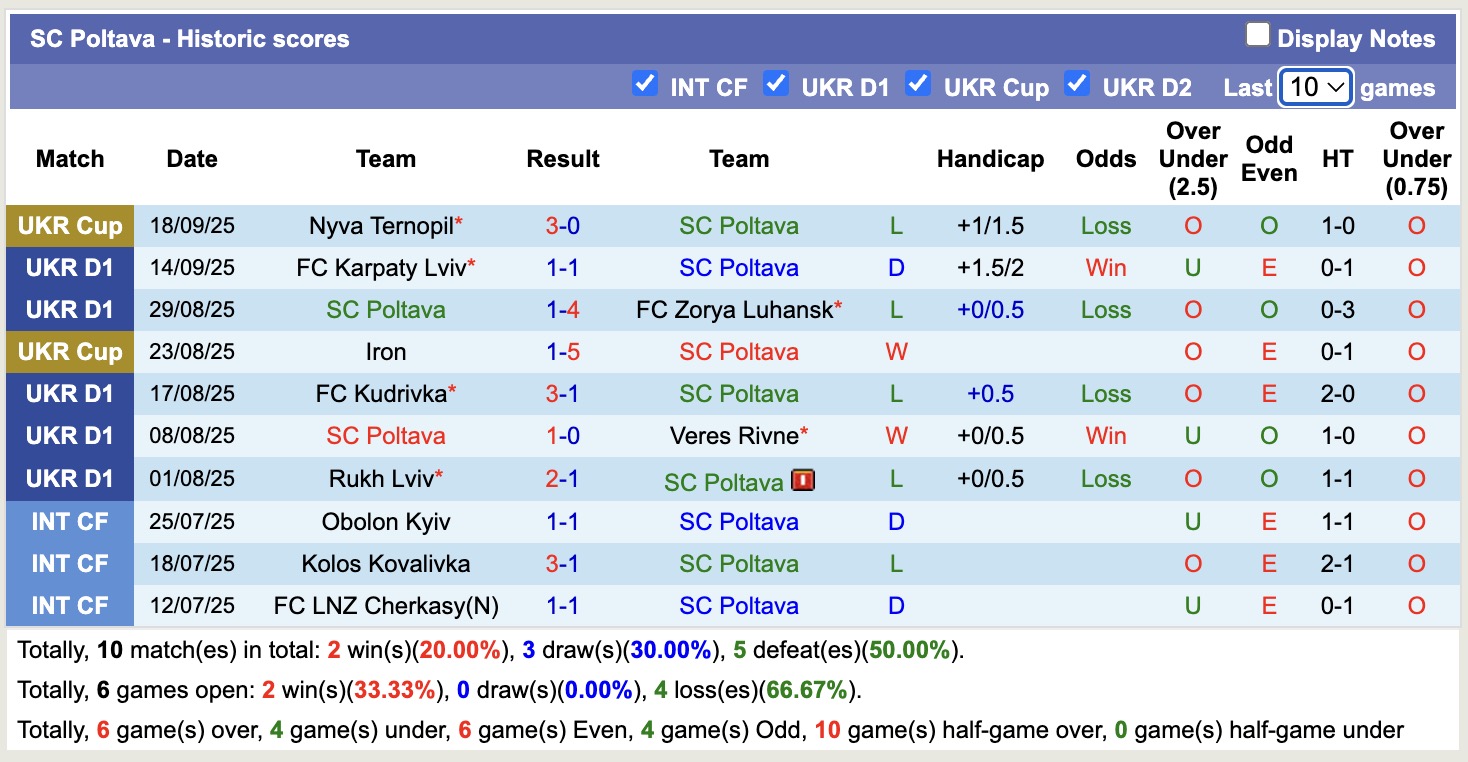1468x762 pixels.
Task: Click the SC Poltava link on 29/08 row
Action: point(386,309)
